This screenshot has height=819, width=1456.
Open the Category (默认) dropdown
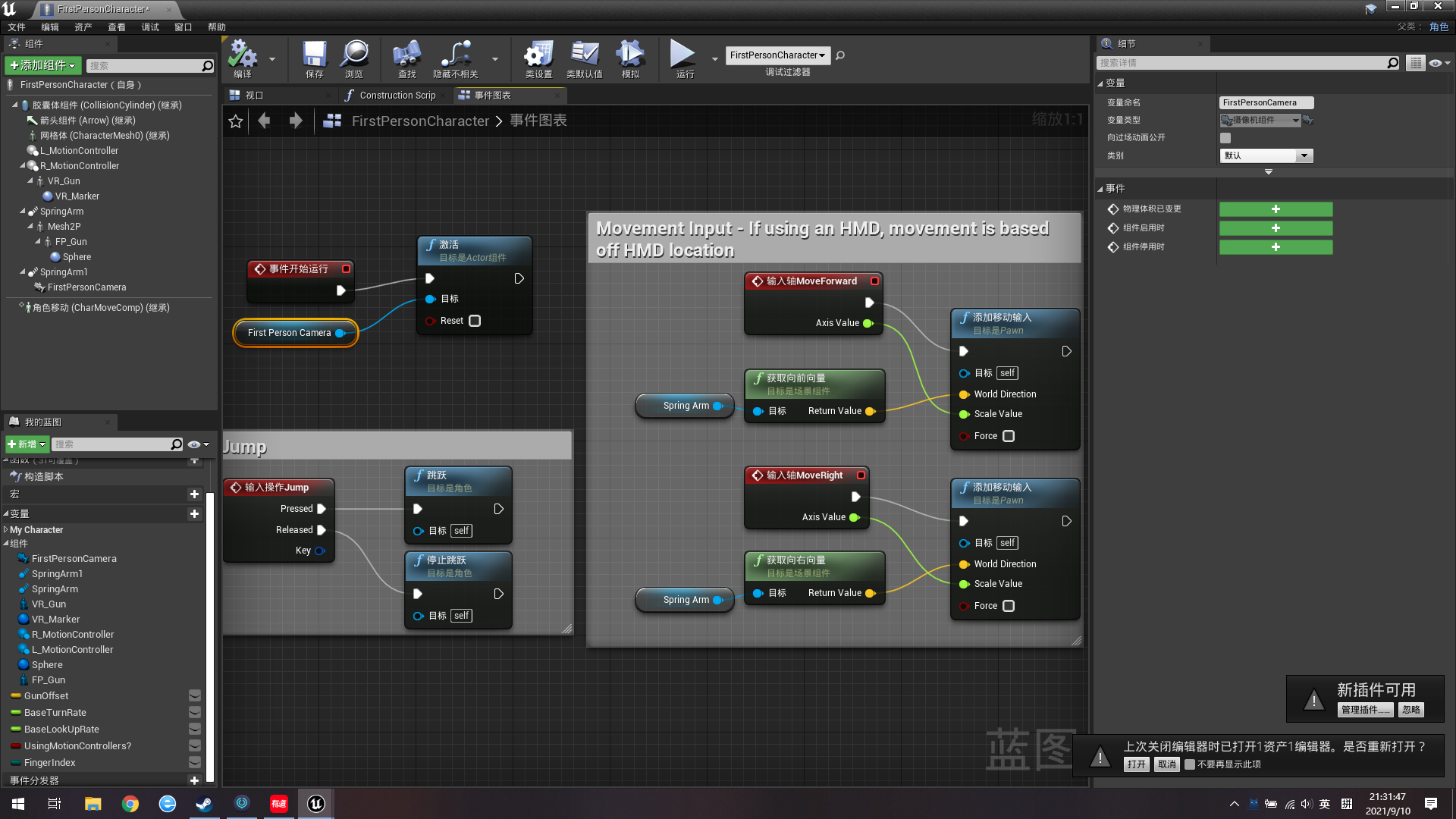(1266, 155)
